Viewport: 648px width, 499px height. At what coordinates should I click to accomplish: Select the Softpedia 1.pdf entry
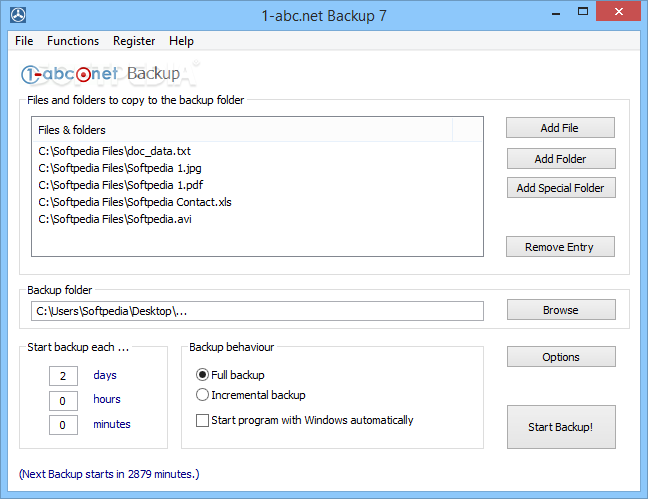coord(121,185)
